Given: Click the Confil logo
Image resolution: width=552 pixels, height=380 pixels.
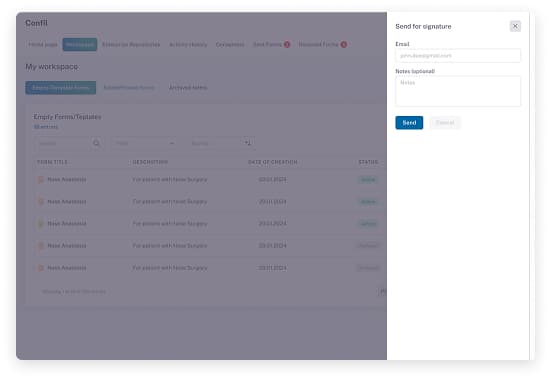Looking at the screenshot, I should pos(36,23).
